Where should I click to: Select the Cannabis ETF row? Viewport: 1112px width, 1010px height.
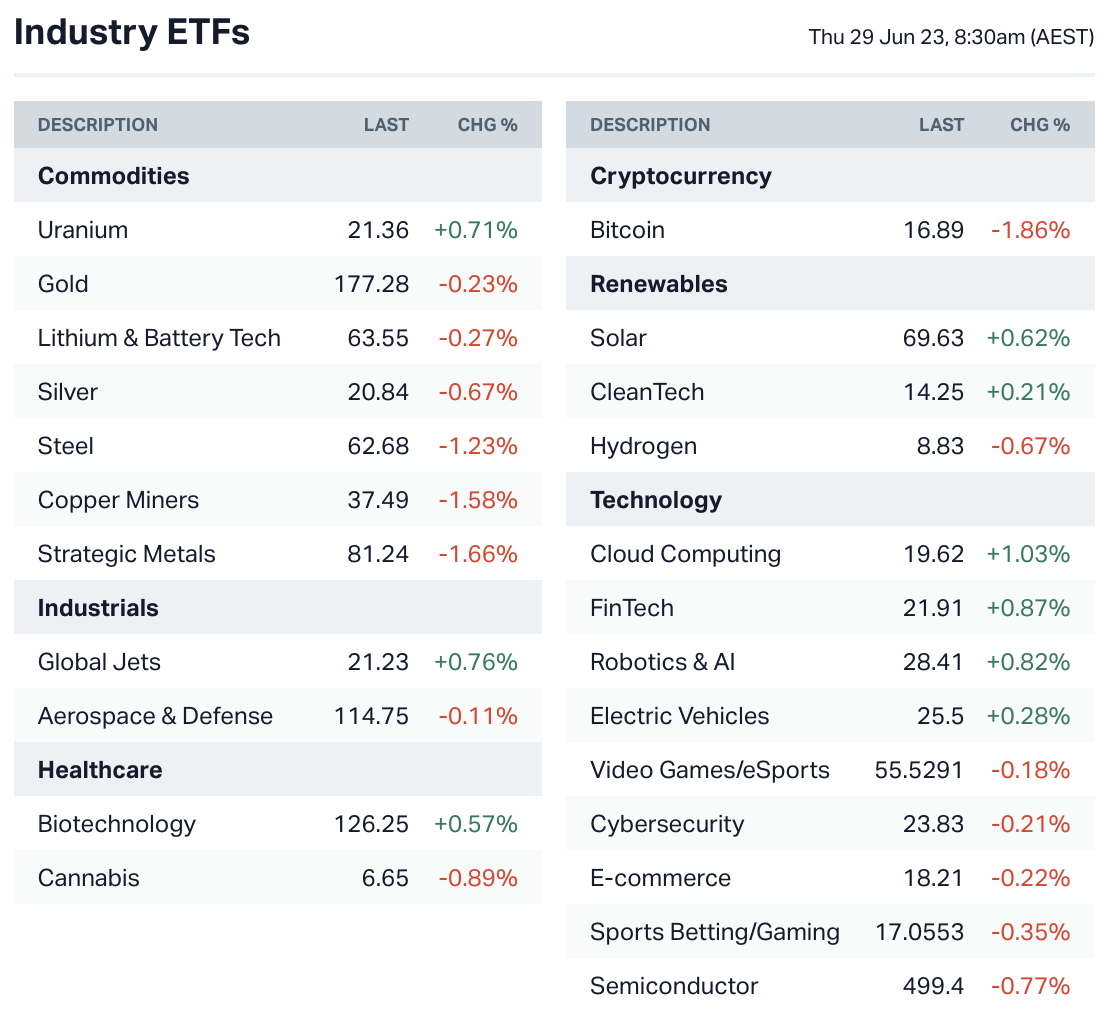pyautogui.click(x=88, y=878)
